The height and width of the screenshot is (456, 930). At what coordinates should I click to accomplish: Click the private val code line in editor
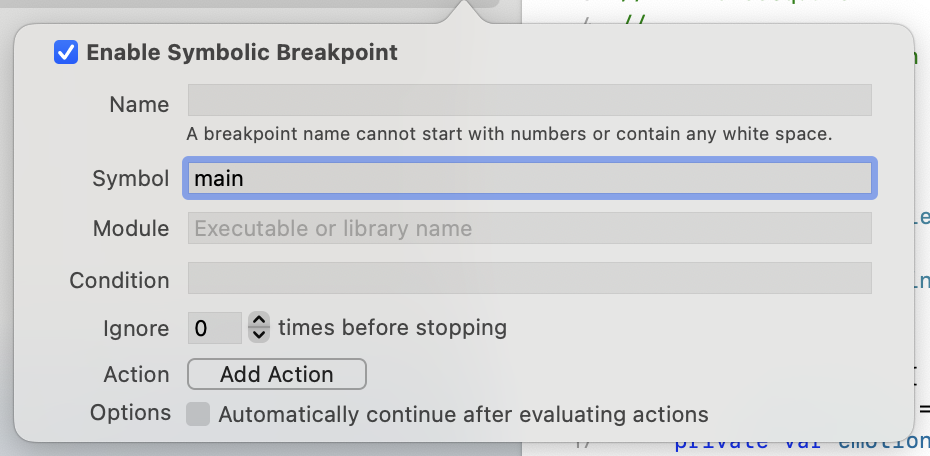pos(790,443)
